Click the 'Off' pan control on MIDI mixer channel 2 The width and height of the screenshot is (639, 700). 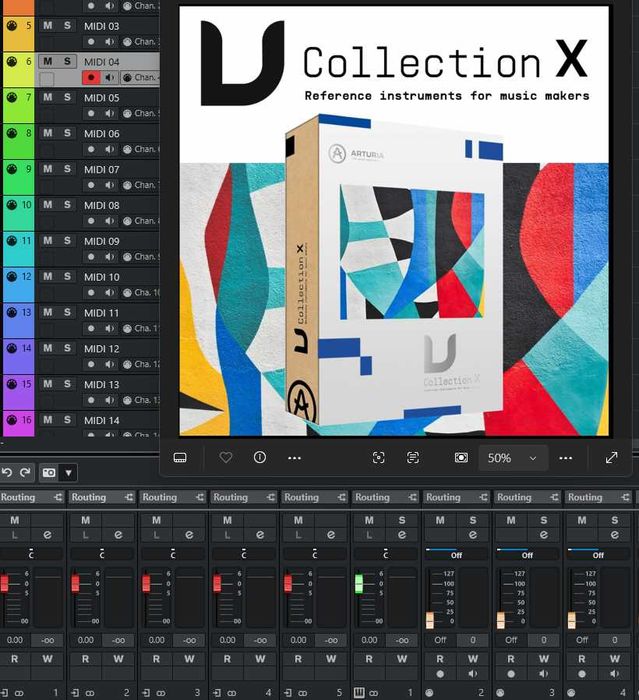pyautogui.click(x=456, y=554)
